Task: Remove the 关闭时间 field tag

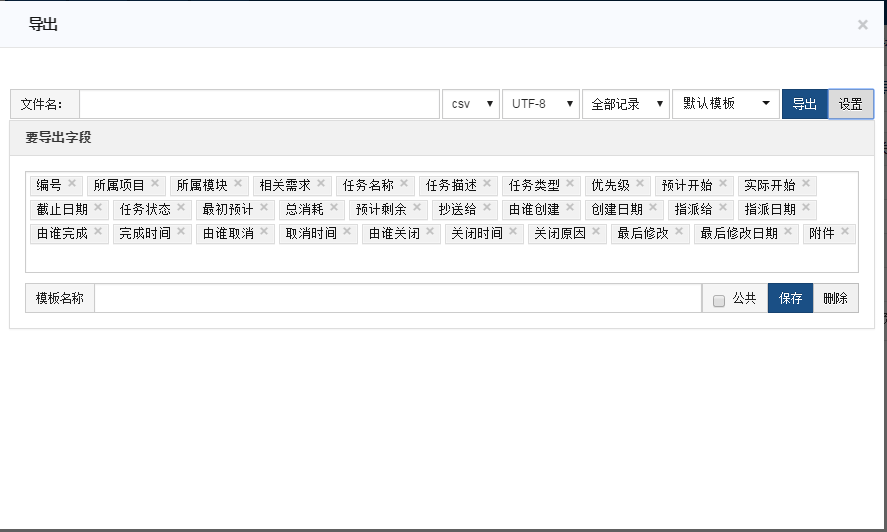Action: tap(513, 231)
